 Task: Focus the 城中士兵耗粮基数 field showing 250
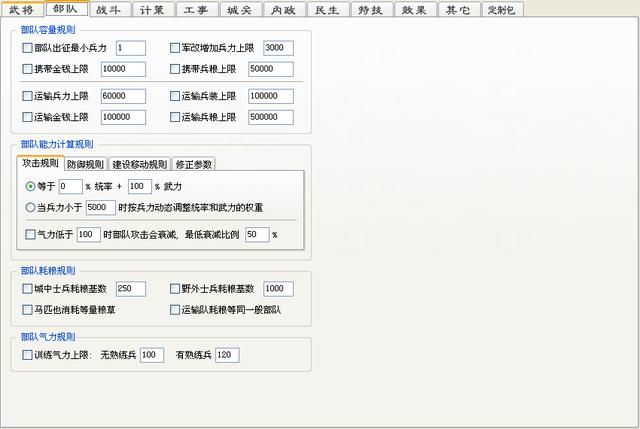(131, 289)
